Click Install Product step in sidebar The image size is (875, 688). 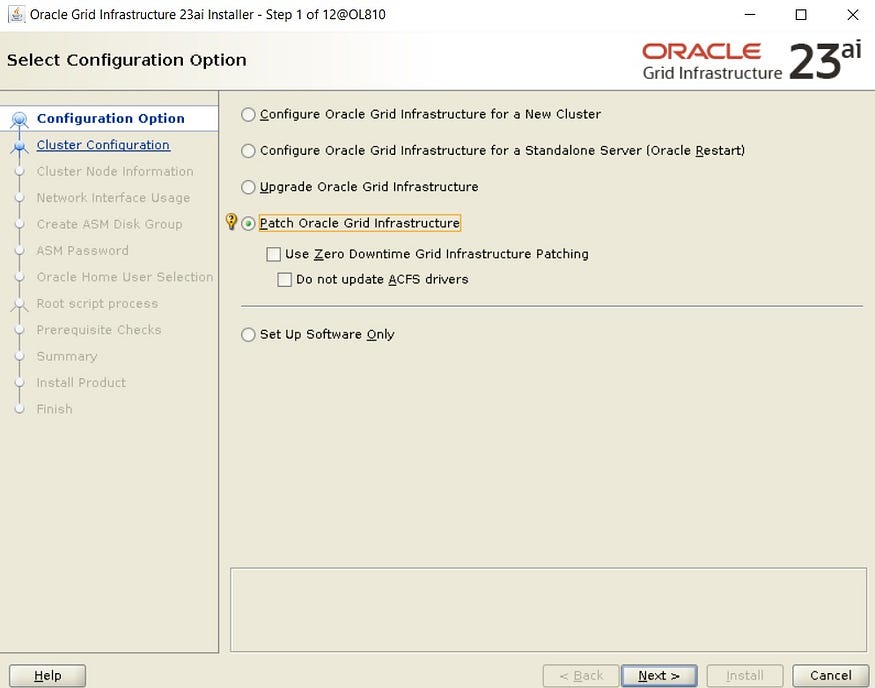tap(81, 383)
